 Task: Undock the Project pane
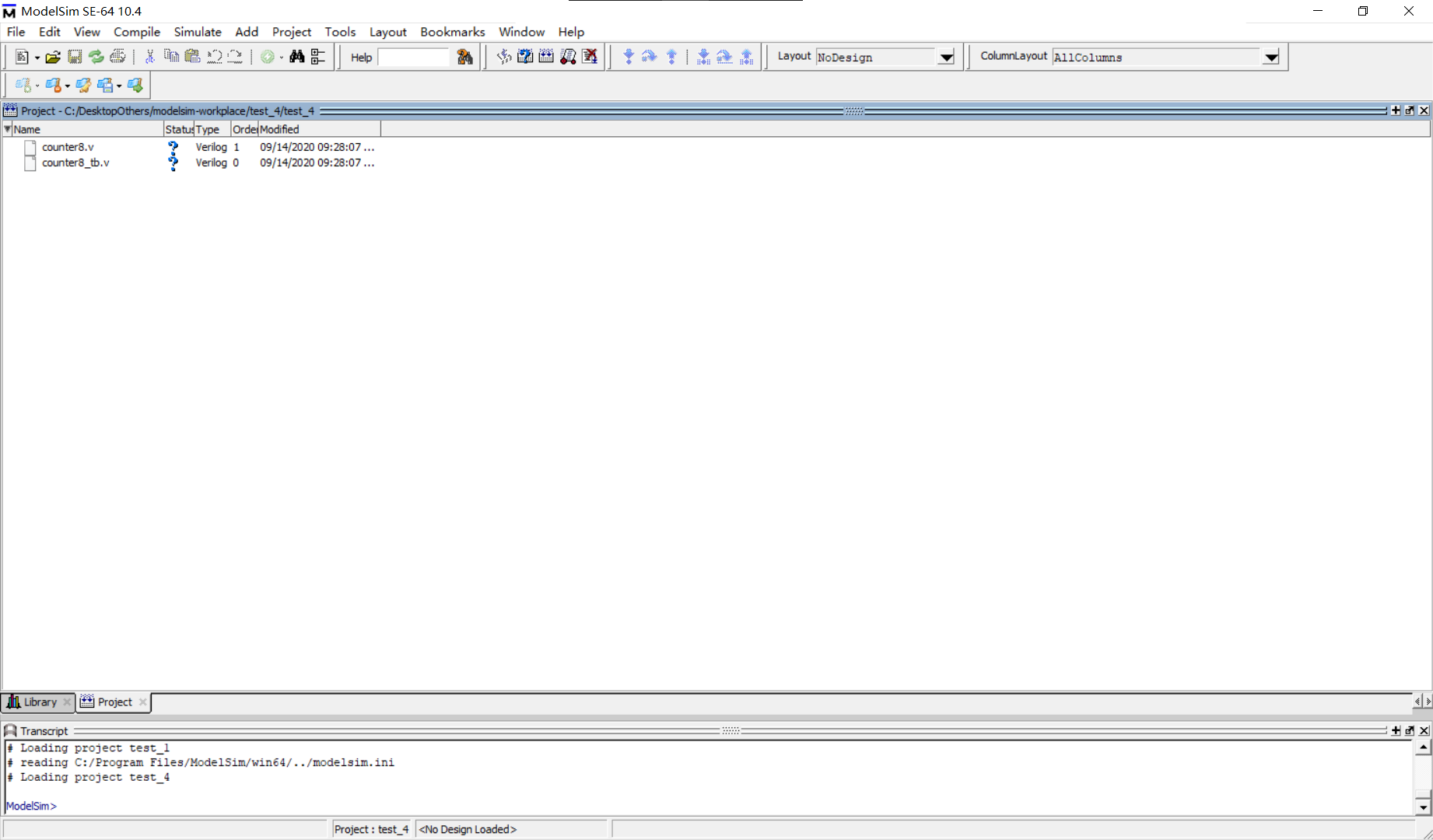tap(1410, 110)
